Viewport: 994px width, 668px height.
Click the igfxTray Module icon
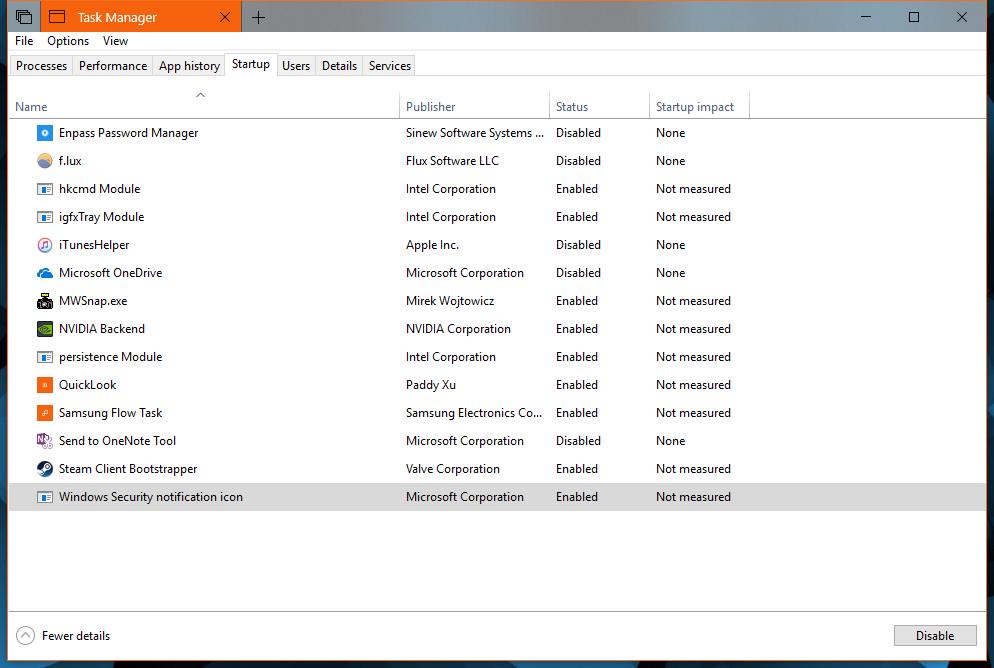click(44, 217)
